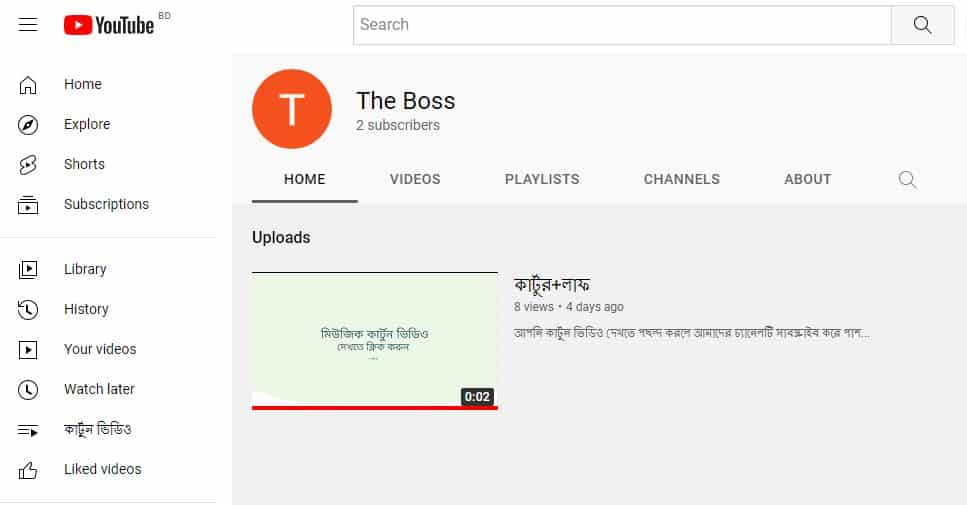967x505 pixels.
Task: Focus the Search input field
Action: (622, 25)
